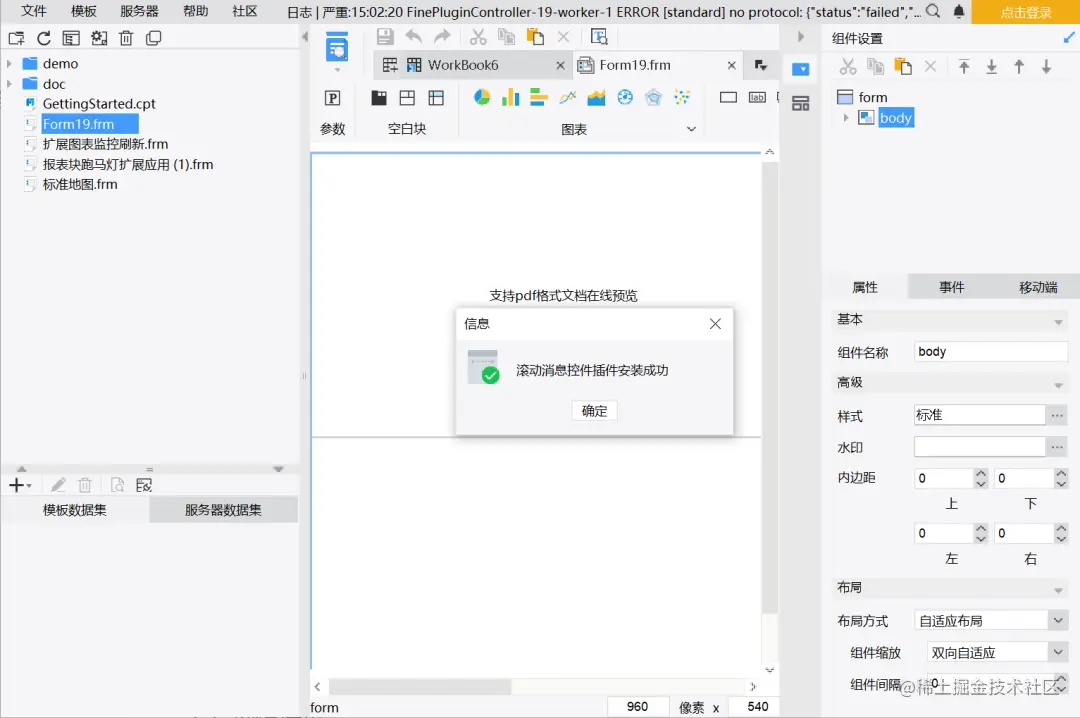Undo the last action with undo arrow
The height and width of the screenshot is (718, 1080).
(414, 36)
